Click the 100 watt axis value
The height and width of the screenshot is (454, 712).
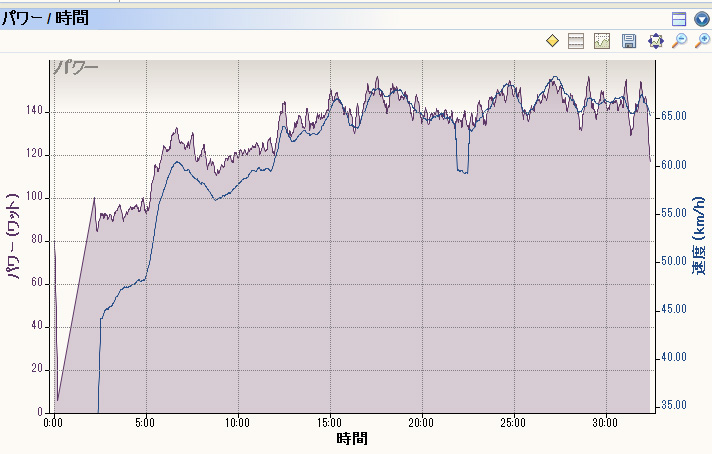pyautogui.click(x=34, y=197)
